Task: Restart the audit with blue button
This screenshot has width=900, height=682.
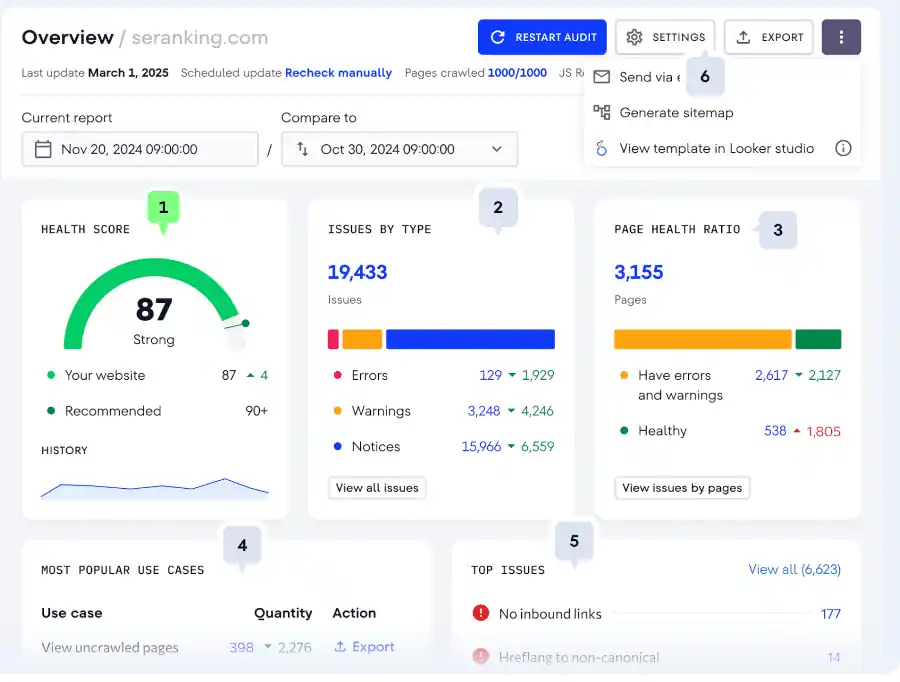Action: pos(542,37)
